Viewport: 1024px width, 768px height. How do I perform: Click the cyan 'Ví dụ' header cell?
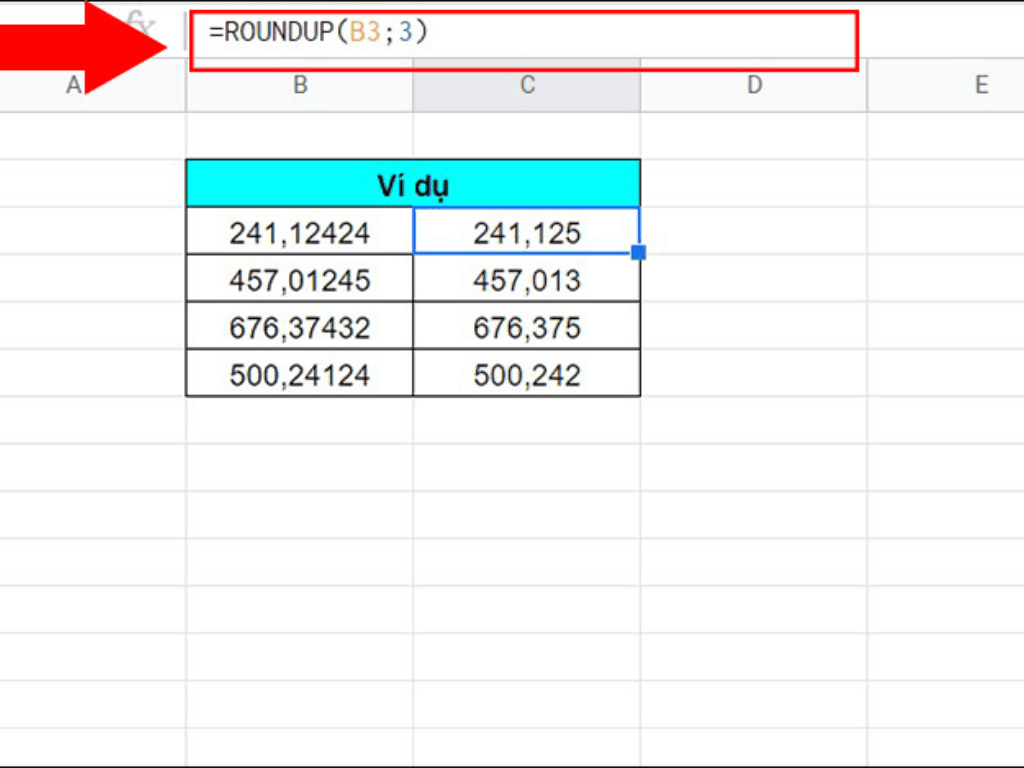pyautogui.click(x=413, y=184)
